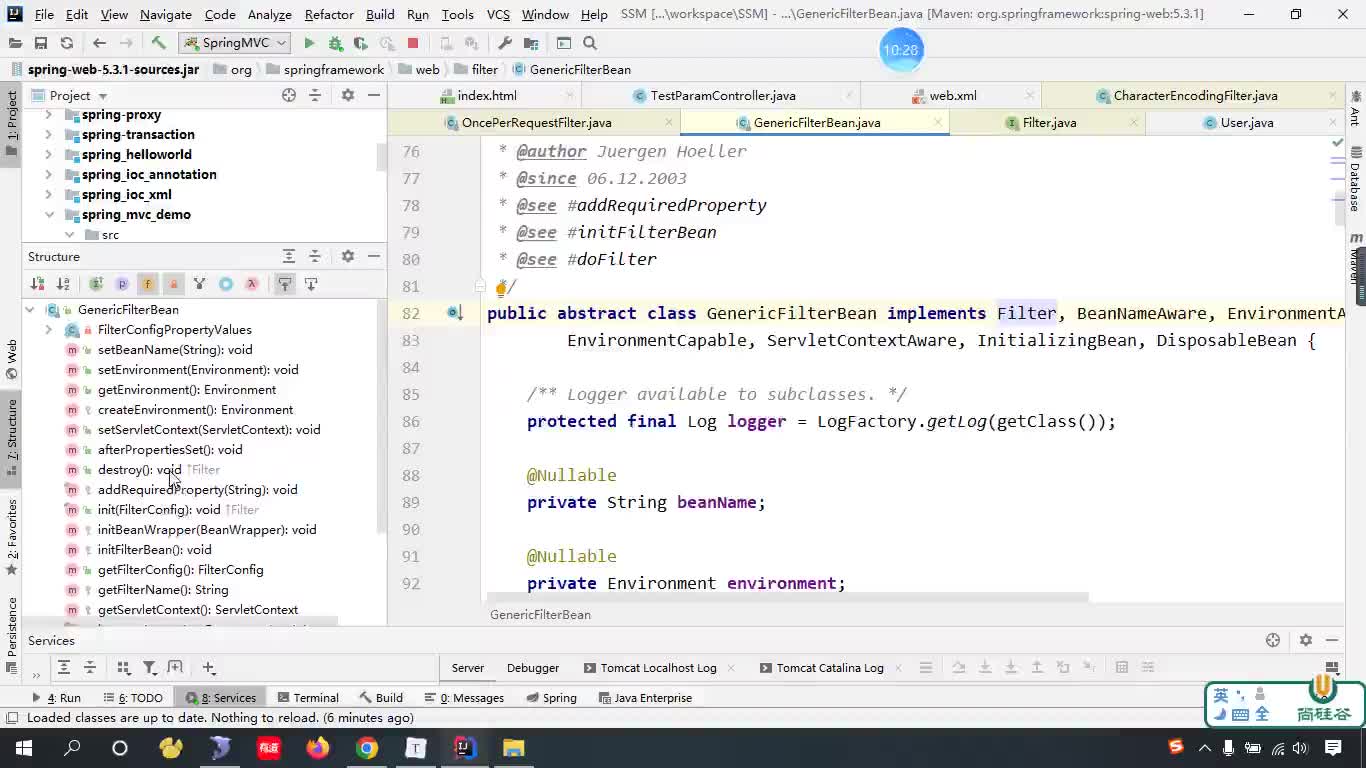Search everywhere with the magnifier icon
The width and height of the screenshot is (1366, 768).
tap(590, 43)
